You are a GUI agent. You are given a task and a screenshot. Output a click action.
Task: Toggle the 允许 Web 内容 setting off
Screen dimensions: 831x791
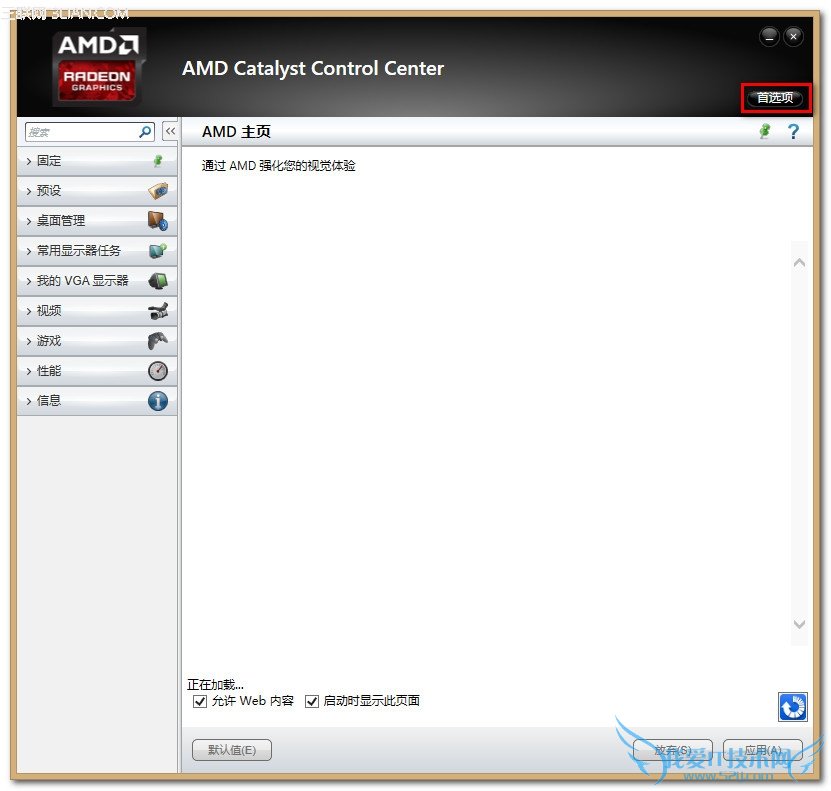pyautogui.click(x=201, y=701)
